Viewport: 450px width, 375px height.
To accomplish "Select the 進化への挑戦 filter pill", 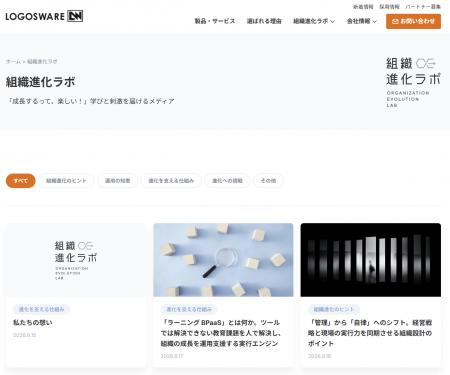I will [x=227, y=181].
